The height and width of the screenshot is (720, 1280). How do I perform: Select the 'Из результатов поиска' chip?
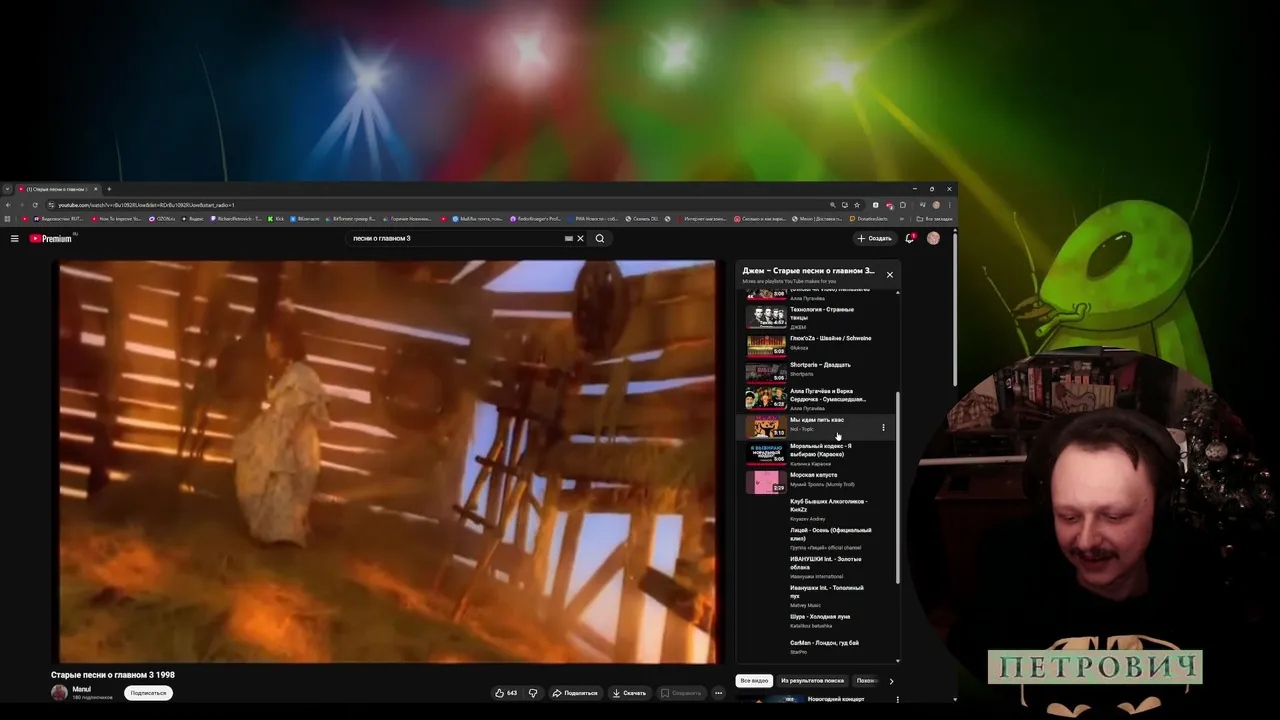812,681
